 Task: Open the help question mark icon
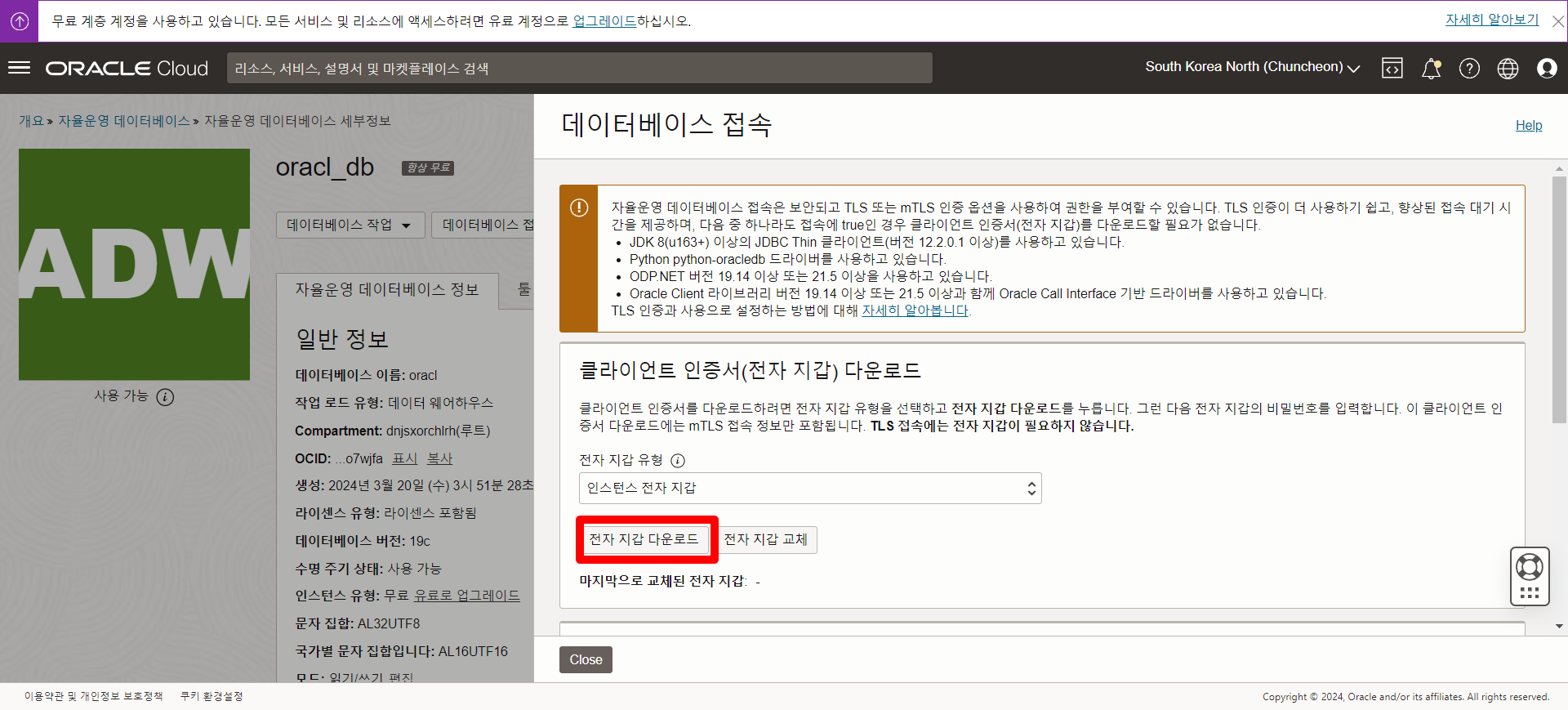1469,69
